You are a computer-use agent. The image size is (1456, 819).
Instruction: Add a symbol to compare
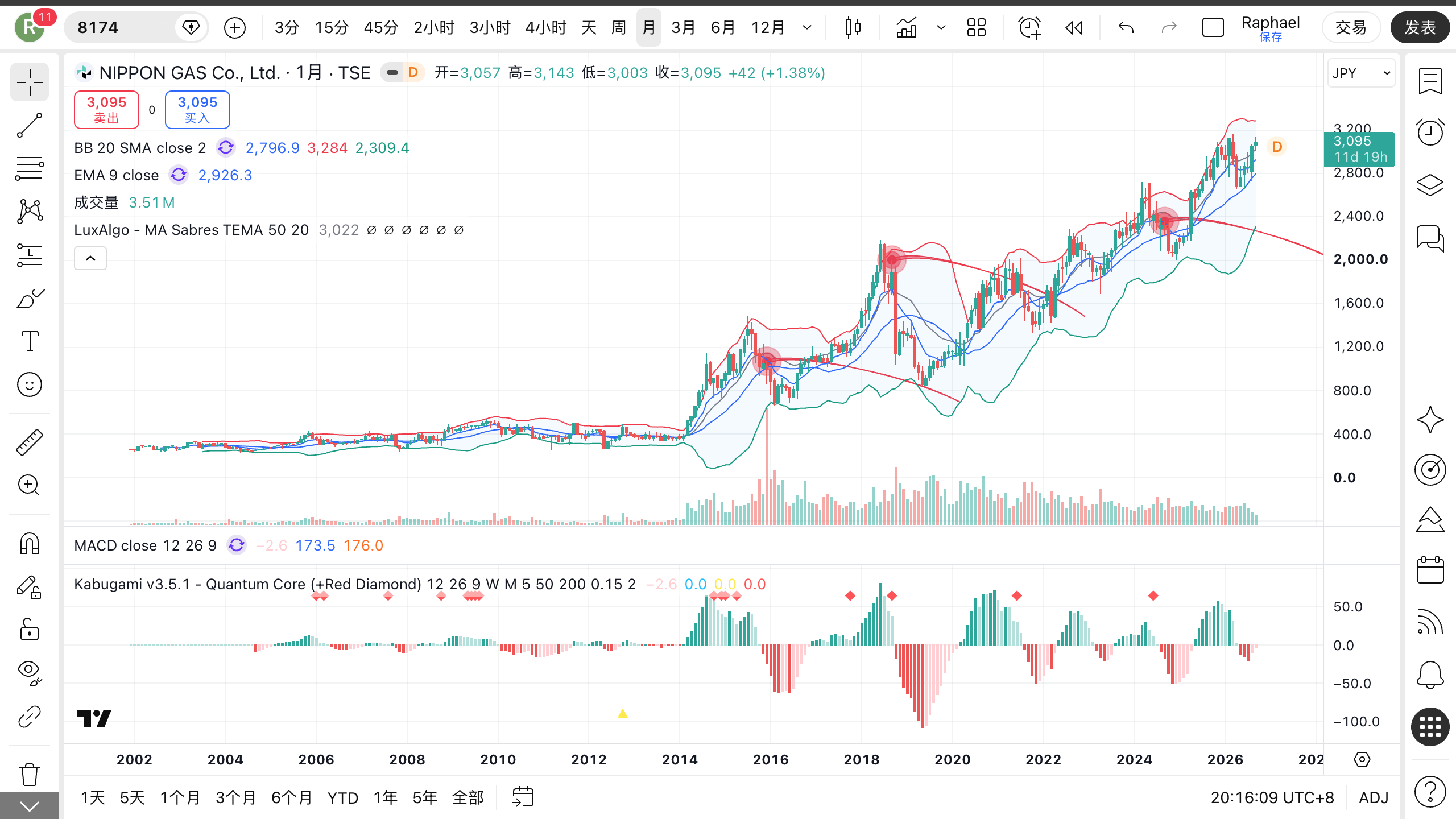pyautogui.click(x=235, y=27)
